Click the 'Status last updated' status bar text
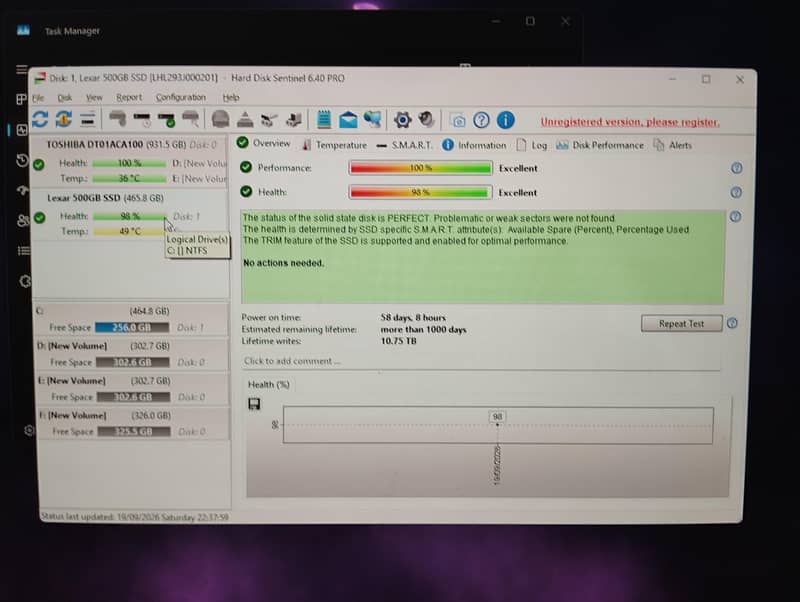800x602 pixels. [x=135, y=517]
